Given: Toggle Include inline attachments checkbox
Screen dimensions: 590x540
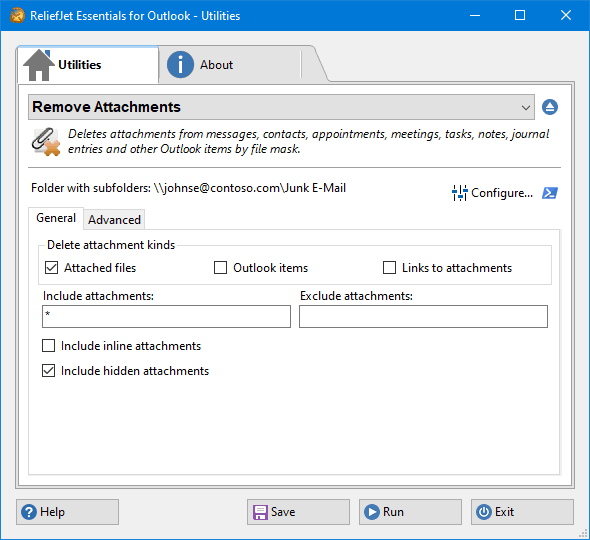Looking at the screenshot, I should (x=49, y=345).
